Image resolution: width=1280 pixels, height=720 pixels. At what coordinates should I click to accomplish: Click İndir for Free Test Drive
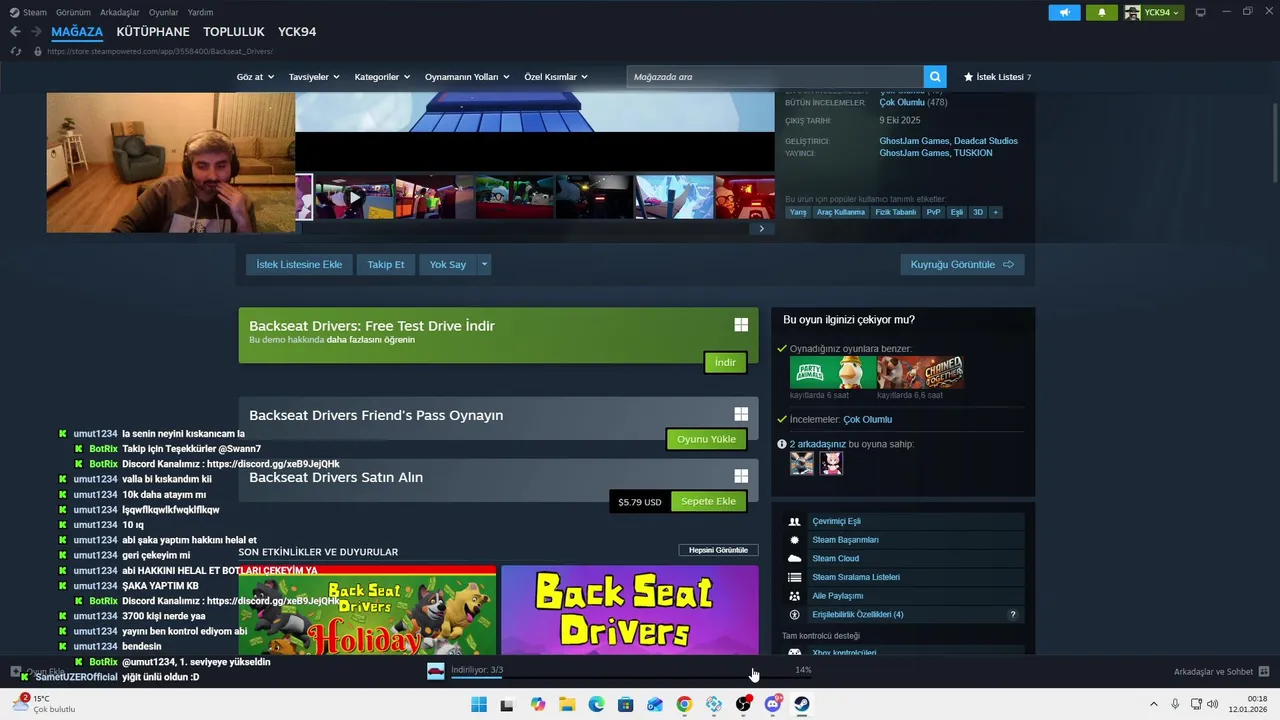tap(725, 362)
